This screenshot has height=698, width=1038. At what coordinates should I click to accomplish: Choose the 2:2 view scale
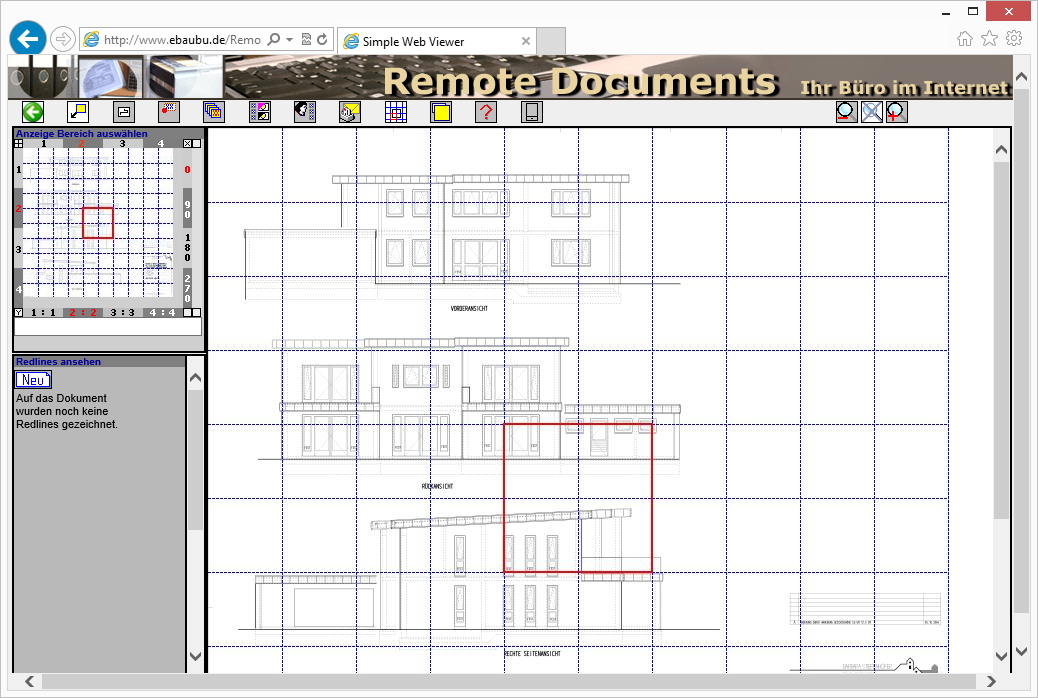(x=83, y=313)
